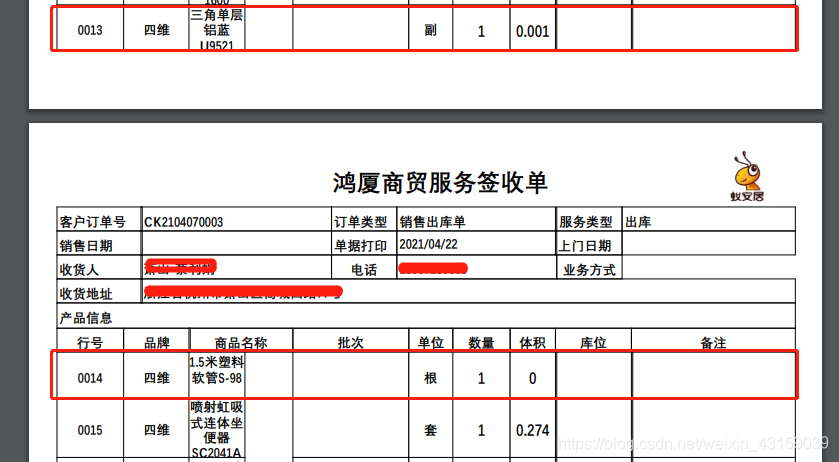839x462 pixels.
Task: Click the 库位 column header
Action: point(593,343)
